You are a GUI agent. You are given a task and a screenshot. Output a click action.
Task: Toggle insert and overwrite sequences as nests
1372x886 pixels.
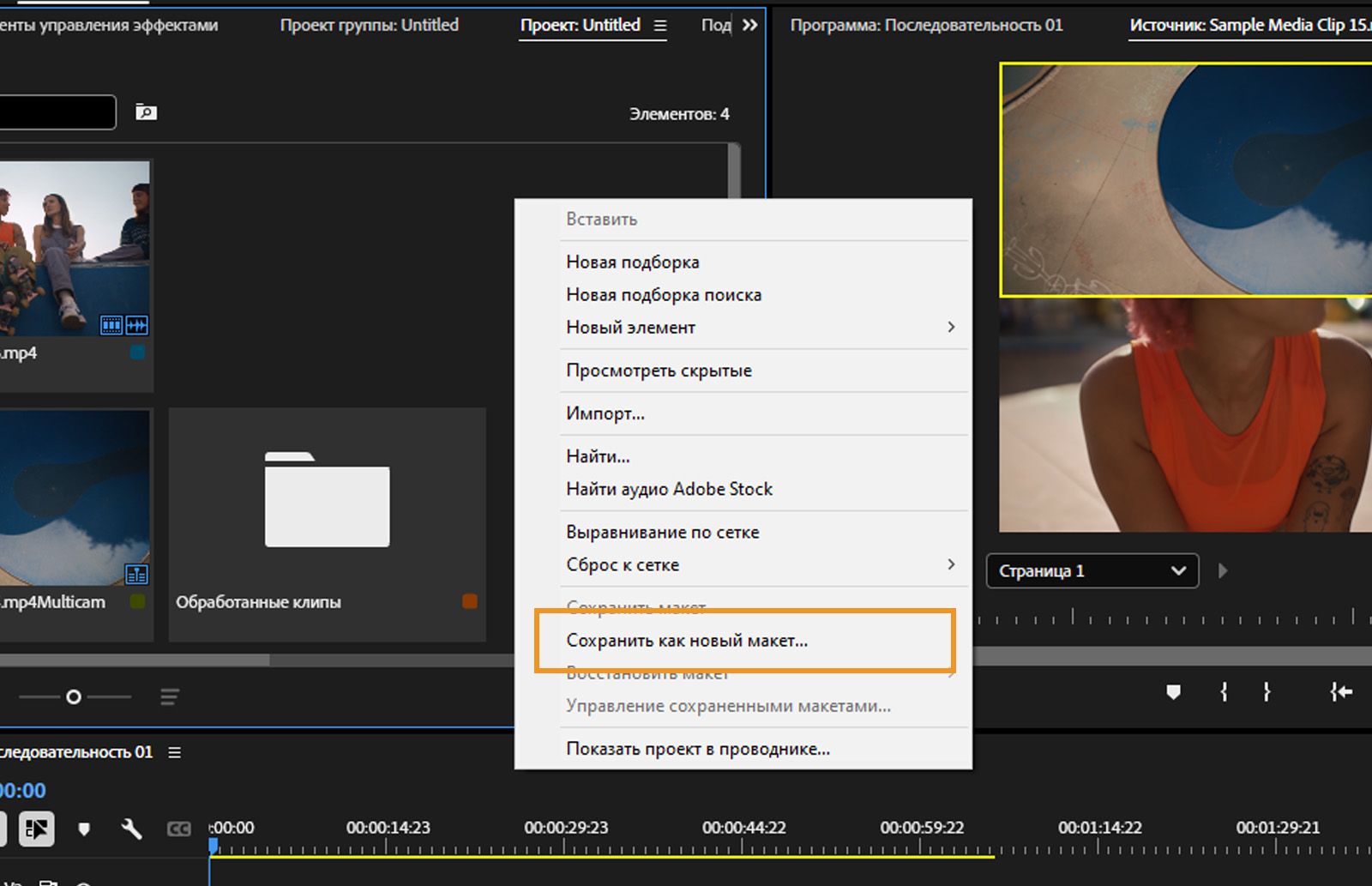[37, 829]
